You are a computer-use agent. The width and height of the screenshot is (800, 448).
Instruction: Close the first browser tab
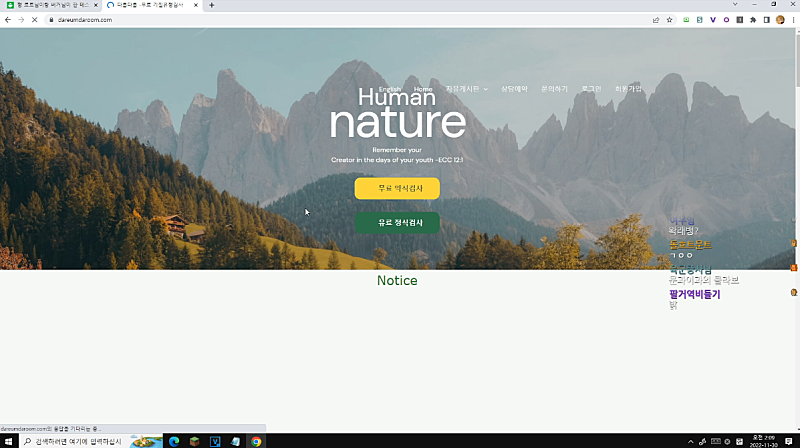click(x=95, y=5)
